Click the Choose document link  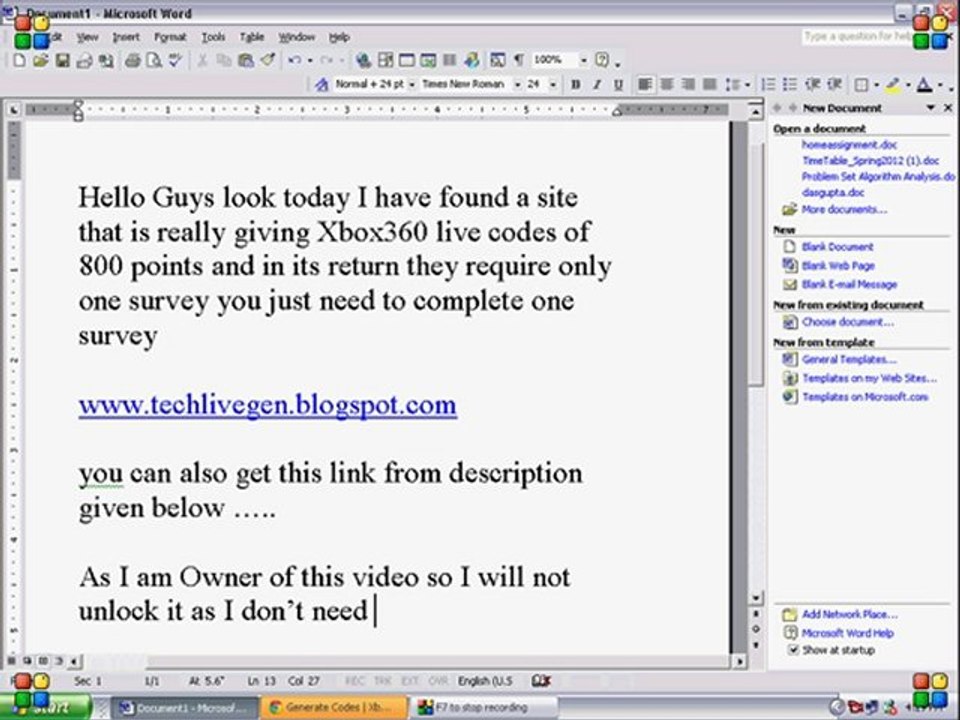tap(847, 322)
